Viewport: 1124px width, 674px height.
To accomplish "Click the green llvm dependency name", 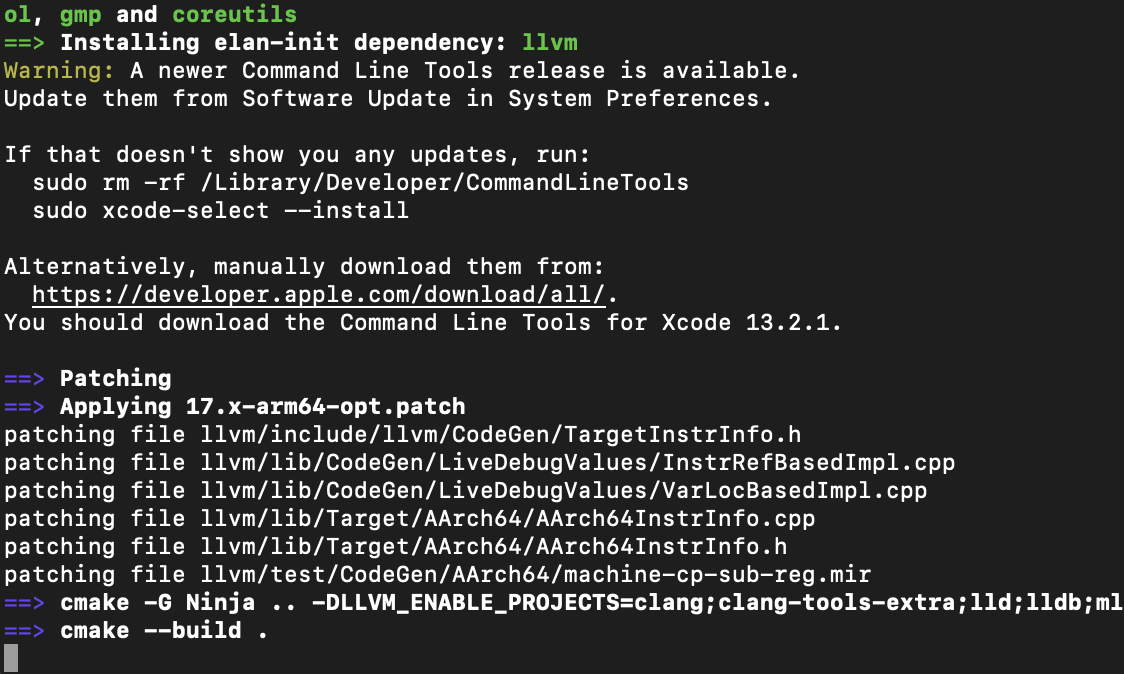I will point(550,42).
